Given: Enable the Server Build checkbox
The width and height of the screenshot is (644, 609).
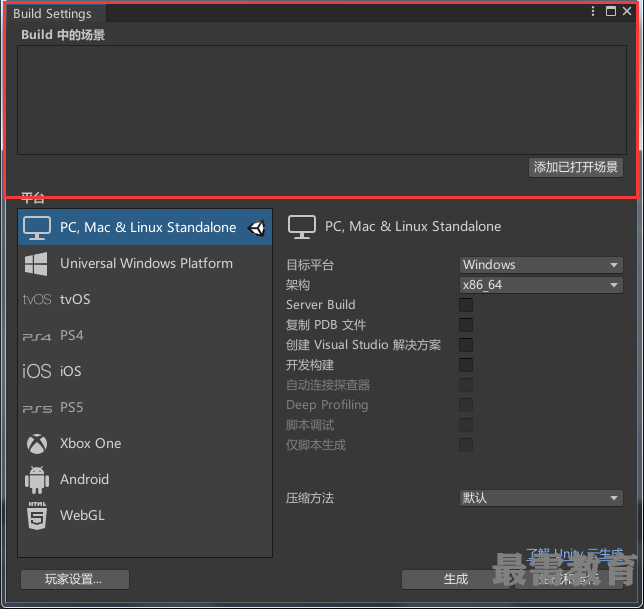Looking at the screenshot, I should (466, 305).
